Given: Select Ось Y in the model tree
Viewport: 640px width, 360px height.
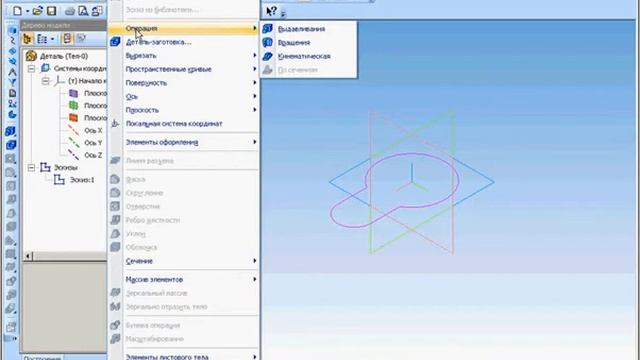Looking at the screenshot, I should pyautogui.click(x=93, y=143).
